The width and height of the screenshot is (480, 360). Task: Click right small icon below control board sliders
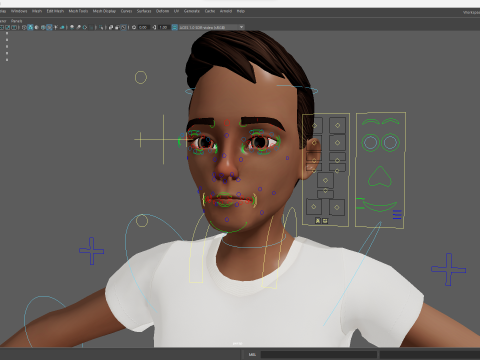pyautogui.click(x=325, y=221)
